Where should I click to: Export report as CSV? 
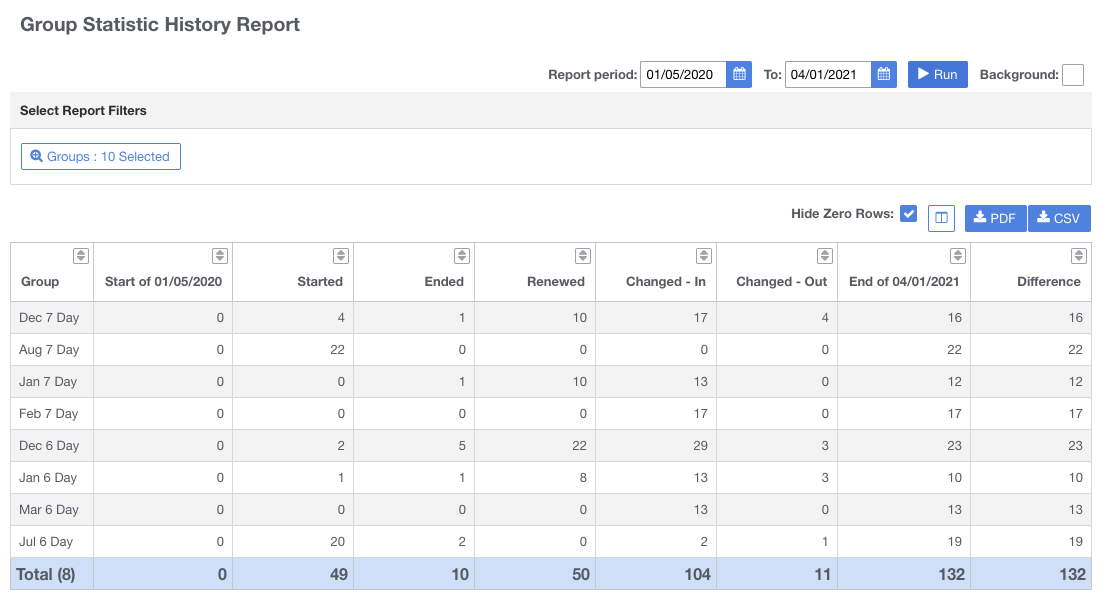coord(1059,218)
